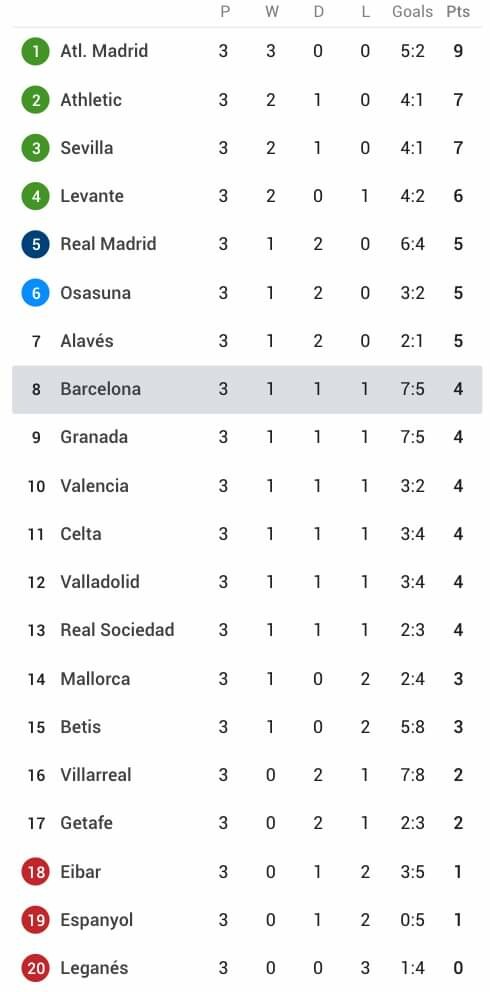
Task: Click the green rank 4 badge
Action: tap(35, 195)
